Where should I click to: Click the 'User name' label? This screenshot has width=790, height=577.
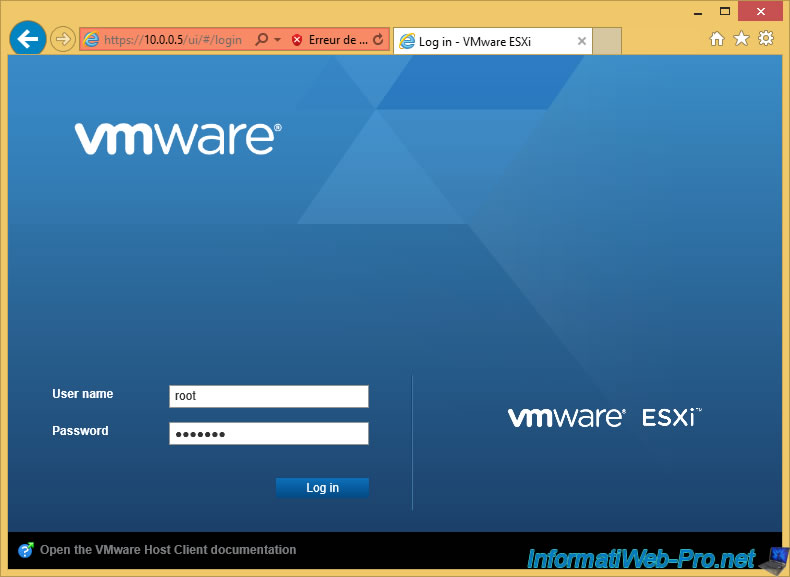[83, 394]
